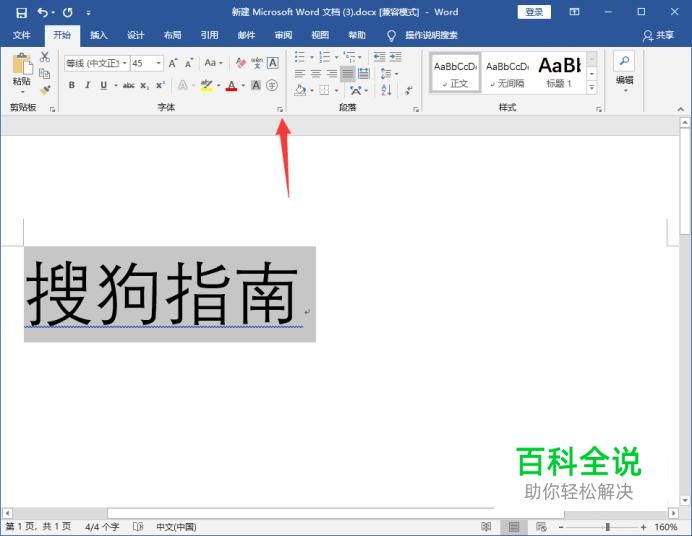This screenshot has height=536, width=692.
Task: Sort with the A-Z icon
Action: click(386, 90)
